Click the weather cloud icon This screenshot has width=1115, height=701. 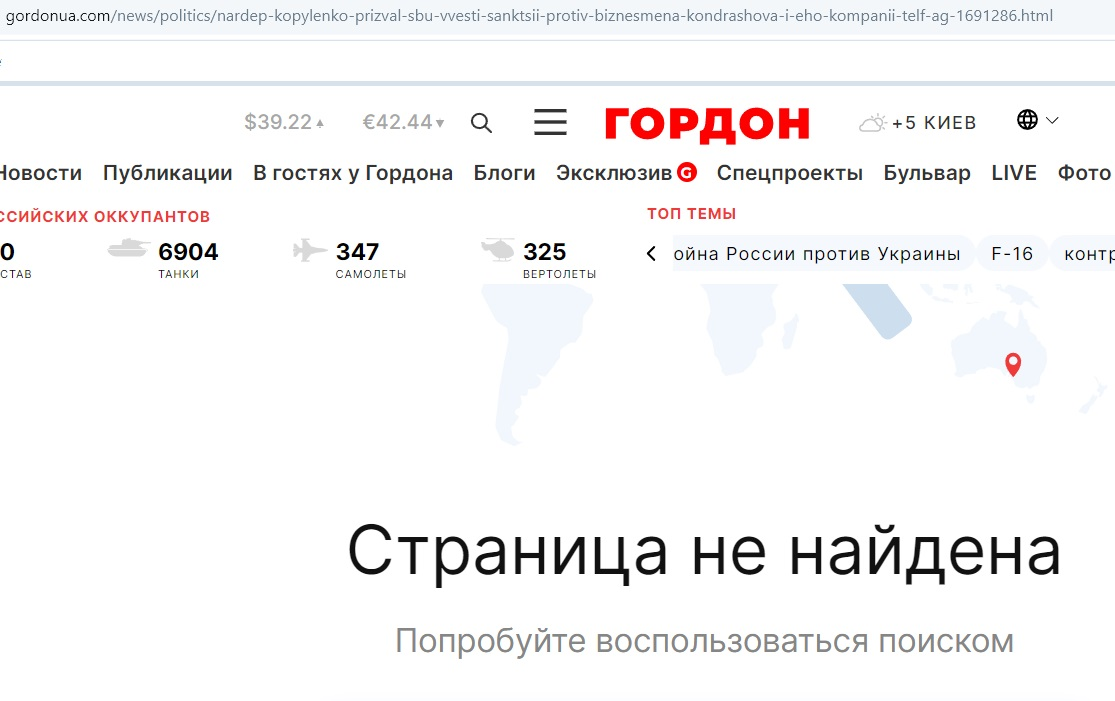point(872,123)
